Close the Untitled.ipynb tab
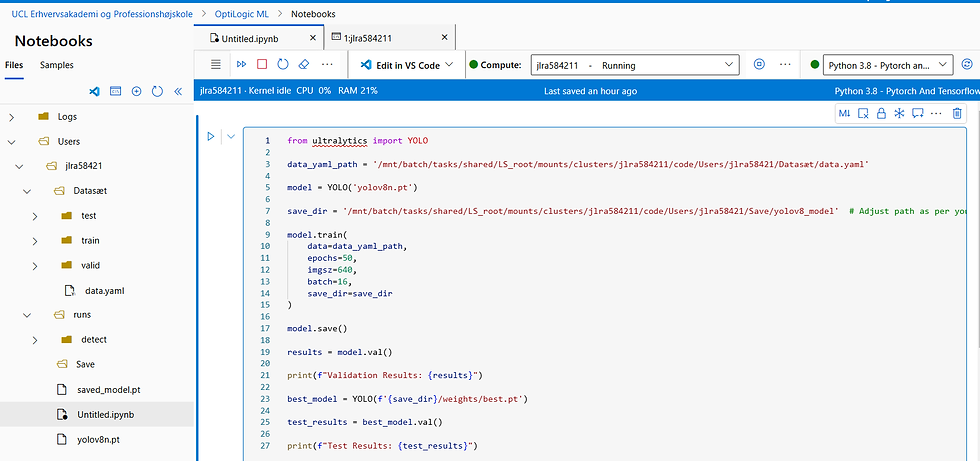 313,37
